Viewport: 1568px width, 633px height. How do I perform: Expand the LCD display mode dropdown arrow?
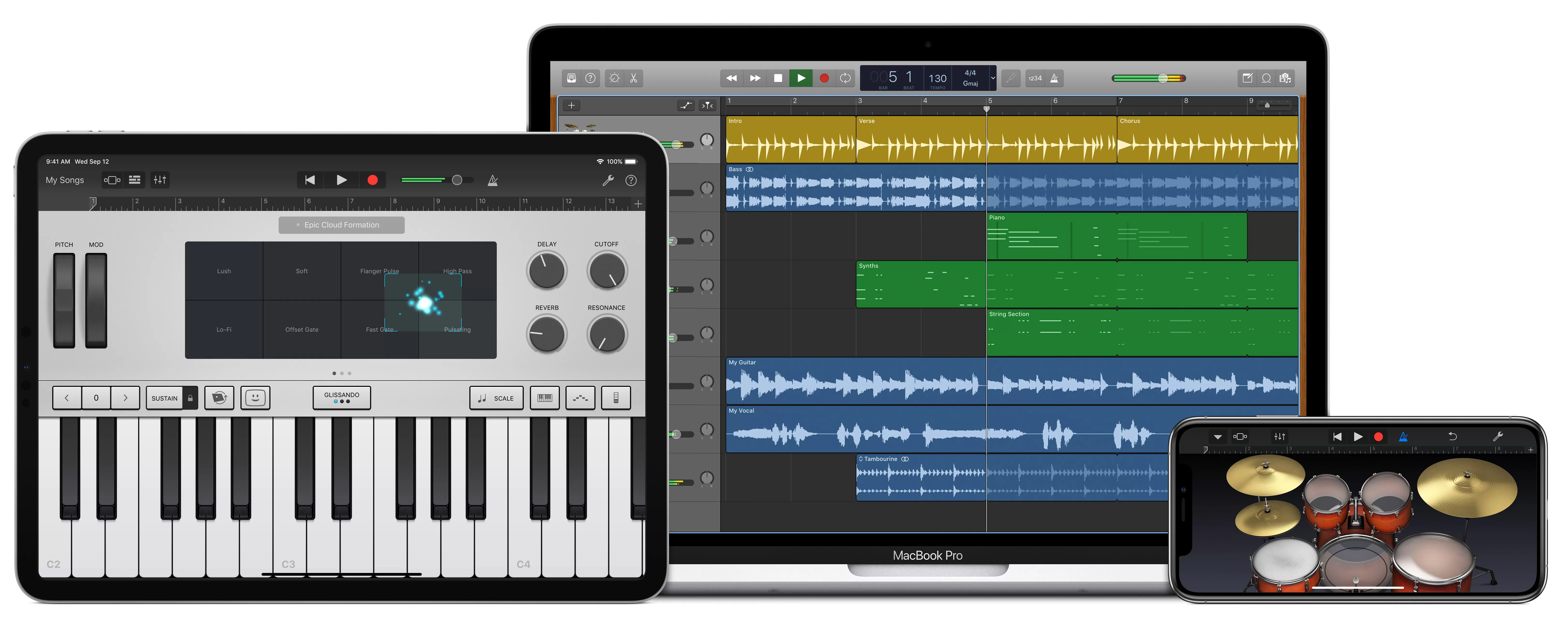click(x=993, y=78)
